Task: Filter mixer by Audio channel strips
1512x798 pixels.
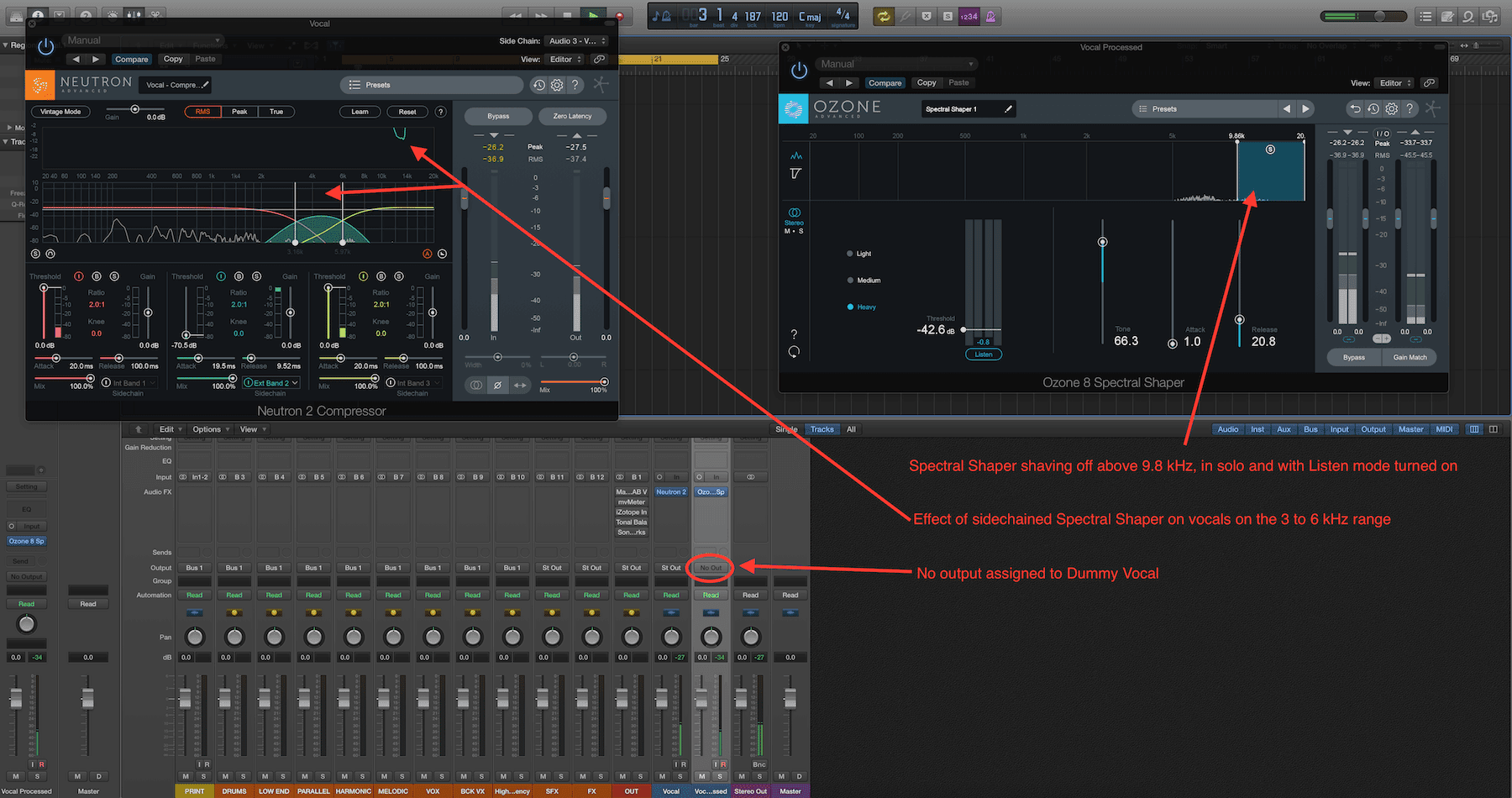Action: [1228, 429]
